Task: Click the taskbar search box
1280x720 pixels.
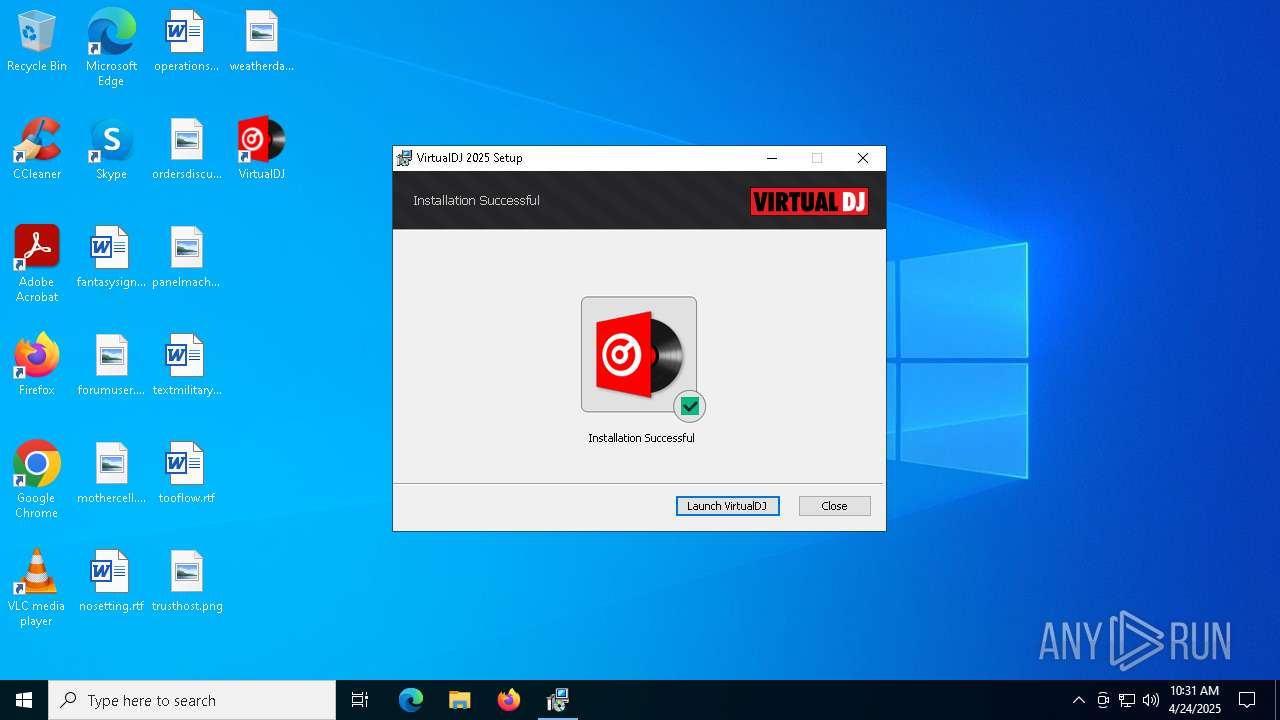Action: coord(192,700)
